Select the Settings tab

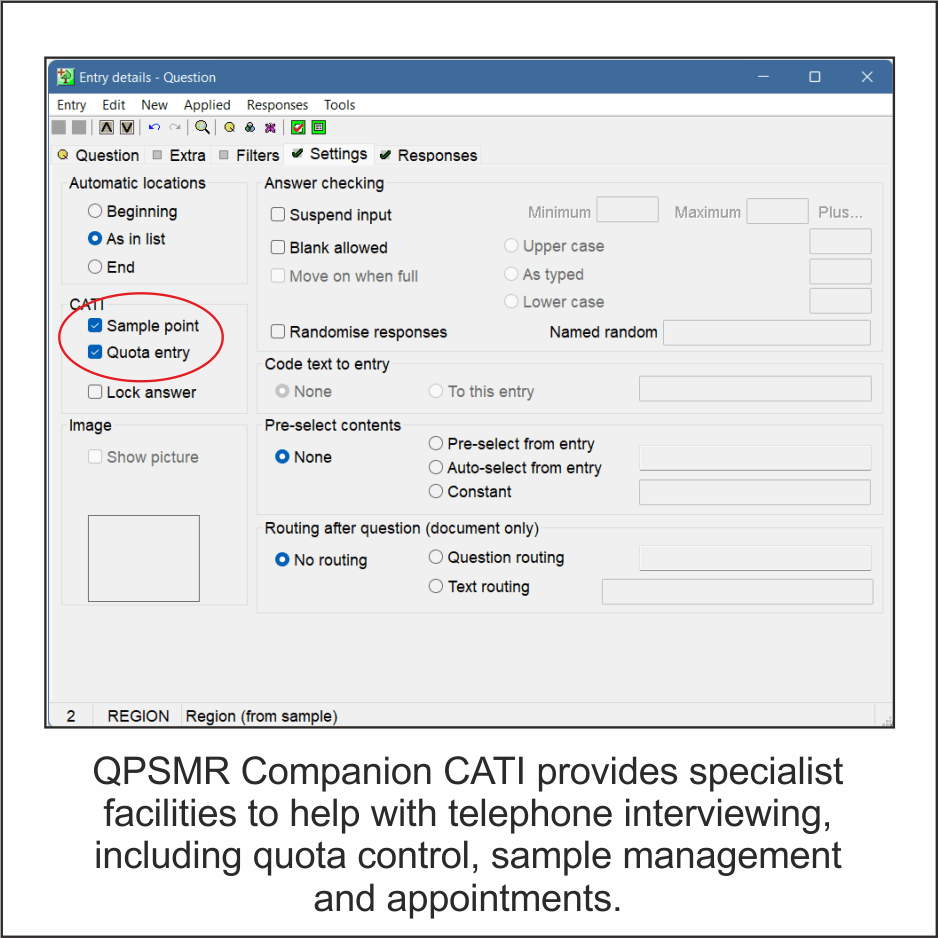click(x=329, y=154)
